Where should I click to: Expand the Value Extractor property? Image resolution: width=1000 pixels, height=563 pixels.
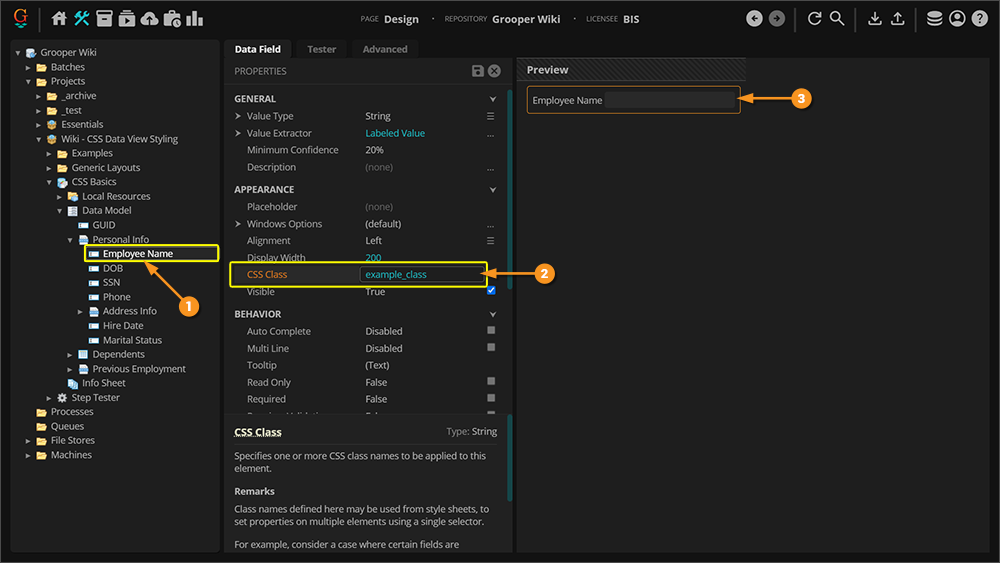(x=238, y=133)
